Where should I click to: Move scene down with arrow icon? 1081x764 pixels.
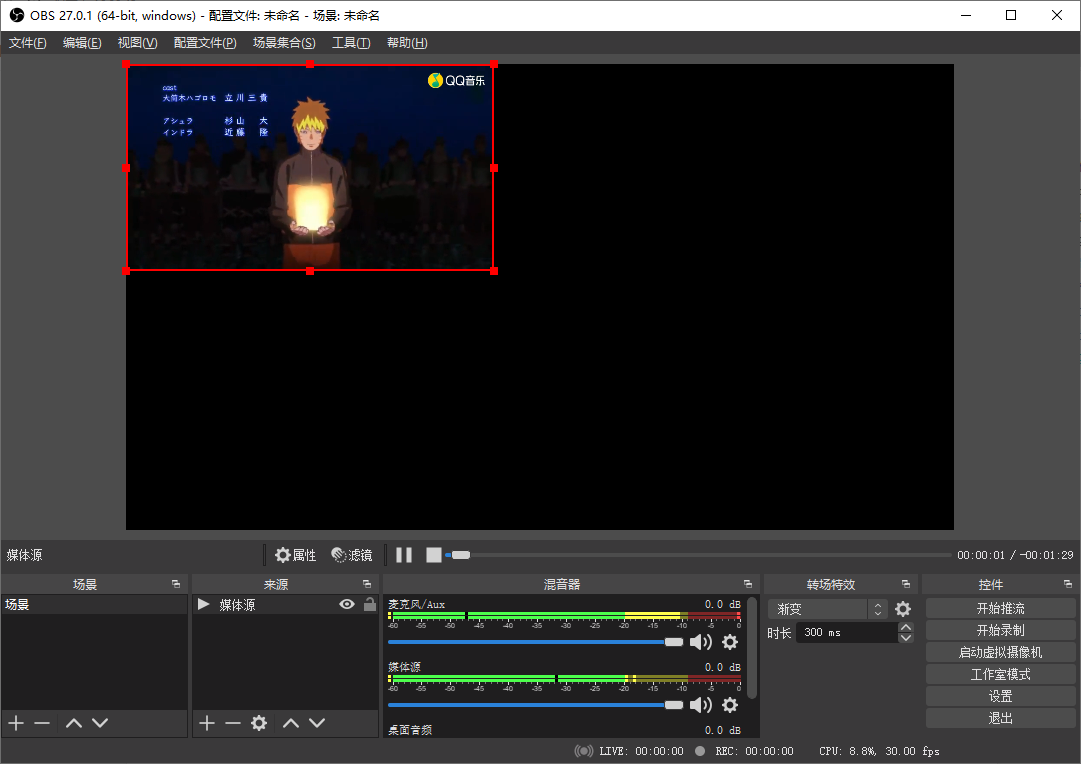point(100,723)
